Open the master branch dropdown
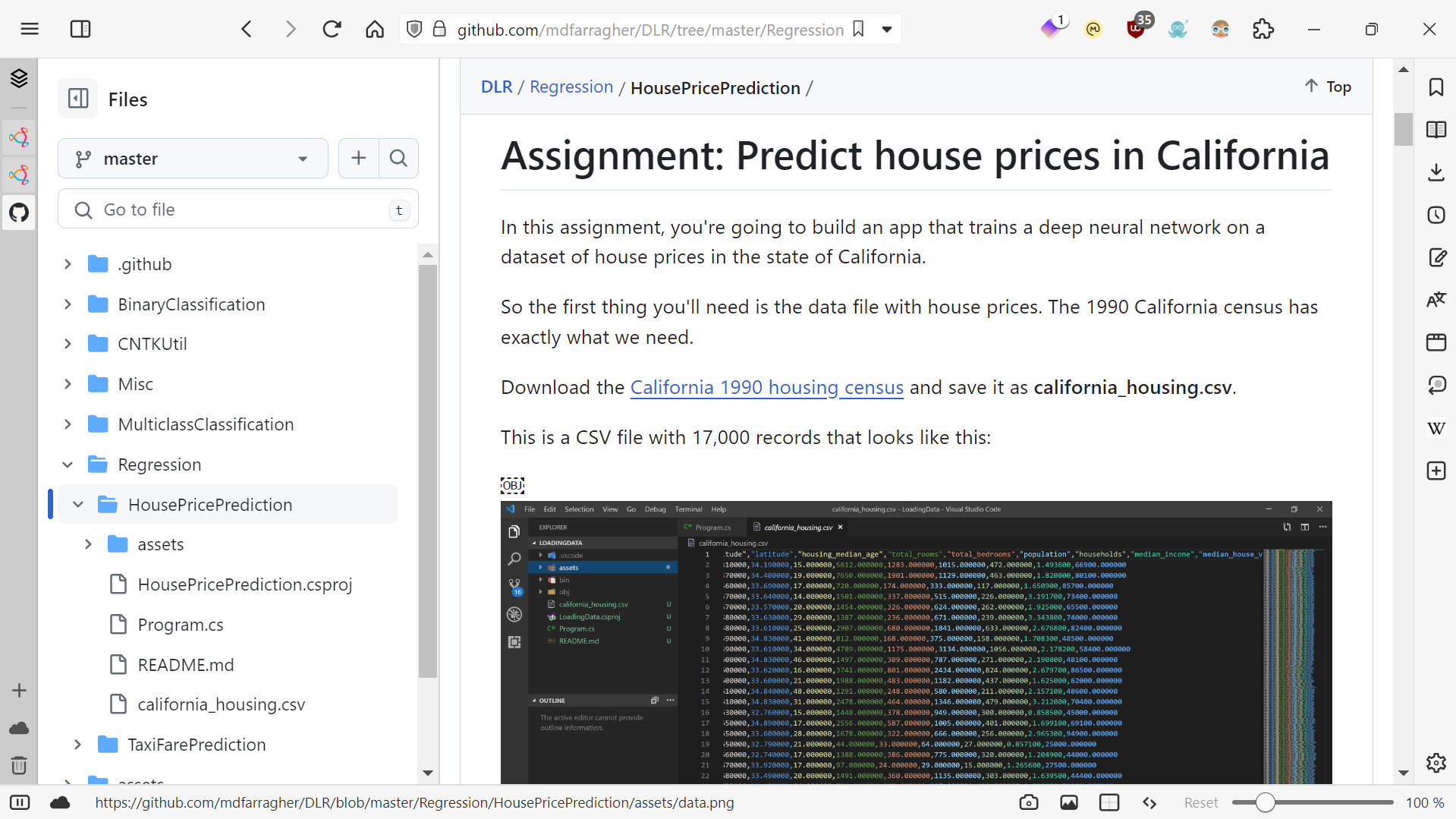 tap(193, 159)
